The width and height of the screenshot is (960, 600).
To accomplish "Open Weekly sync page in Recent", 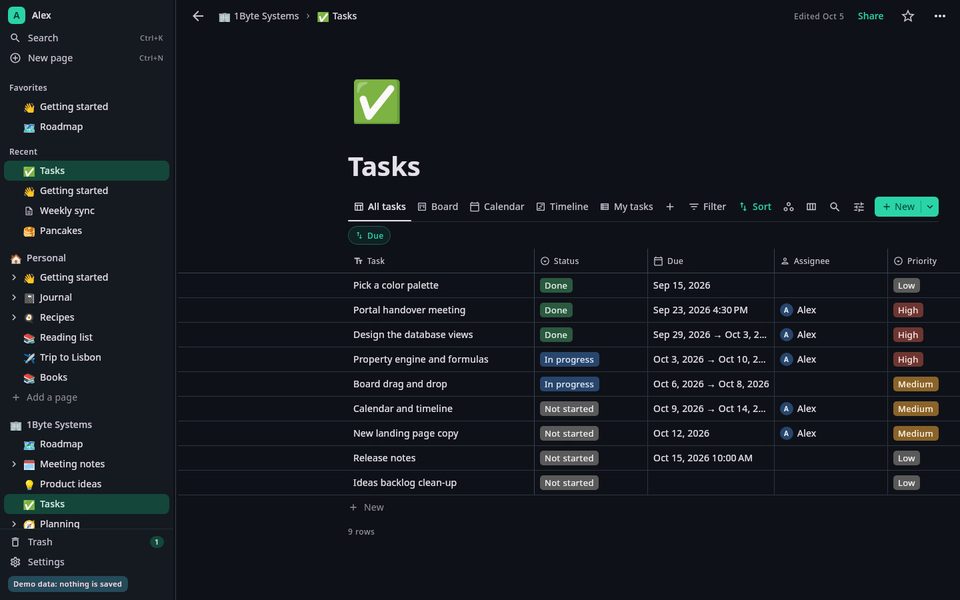I will (x=86, y=211).
